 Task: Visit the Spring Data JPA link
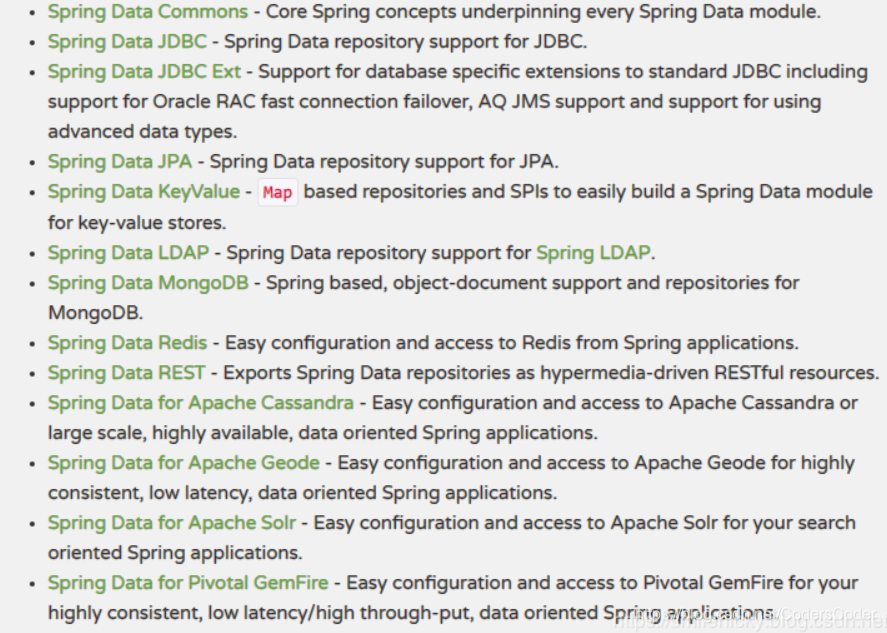120,162
